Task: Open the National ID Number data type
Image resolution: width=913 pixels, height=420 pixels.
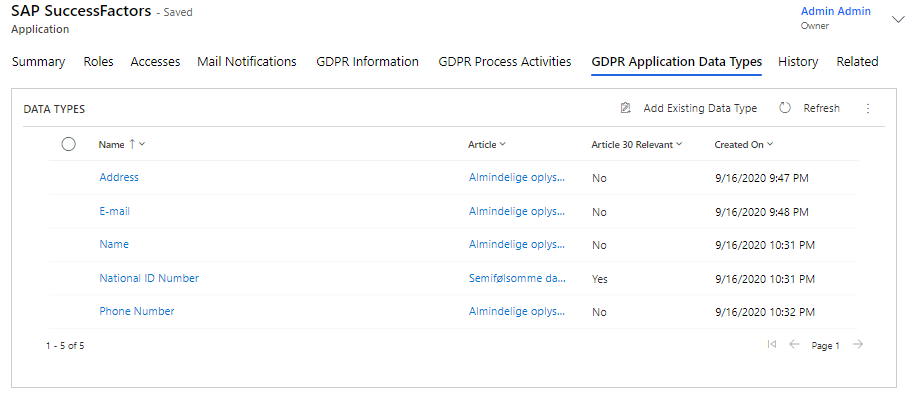Action: click(149, 278)
